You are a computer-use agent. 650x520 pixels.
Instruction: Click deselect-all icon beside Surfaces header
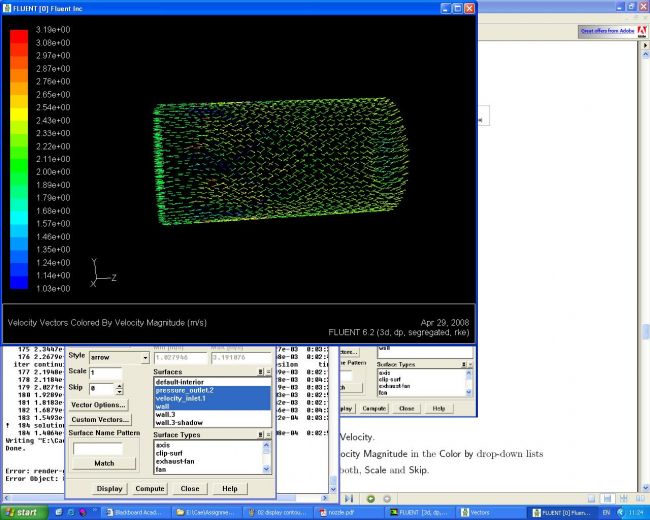click(268, 372)
